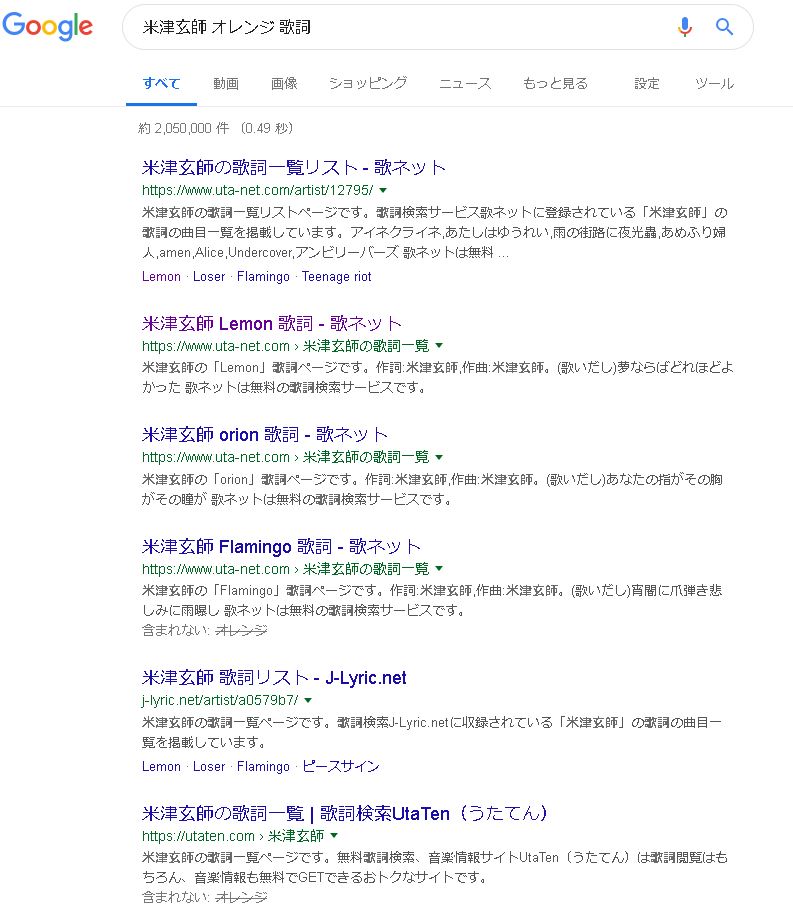Open the ツール options
793x907 pixels.
pos(714,83)
